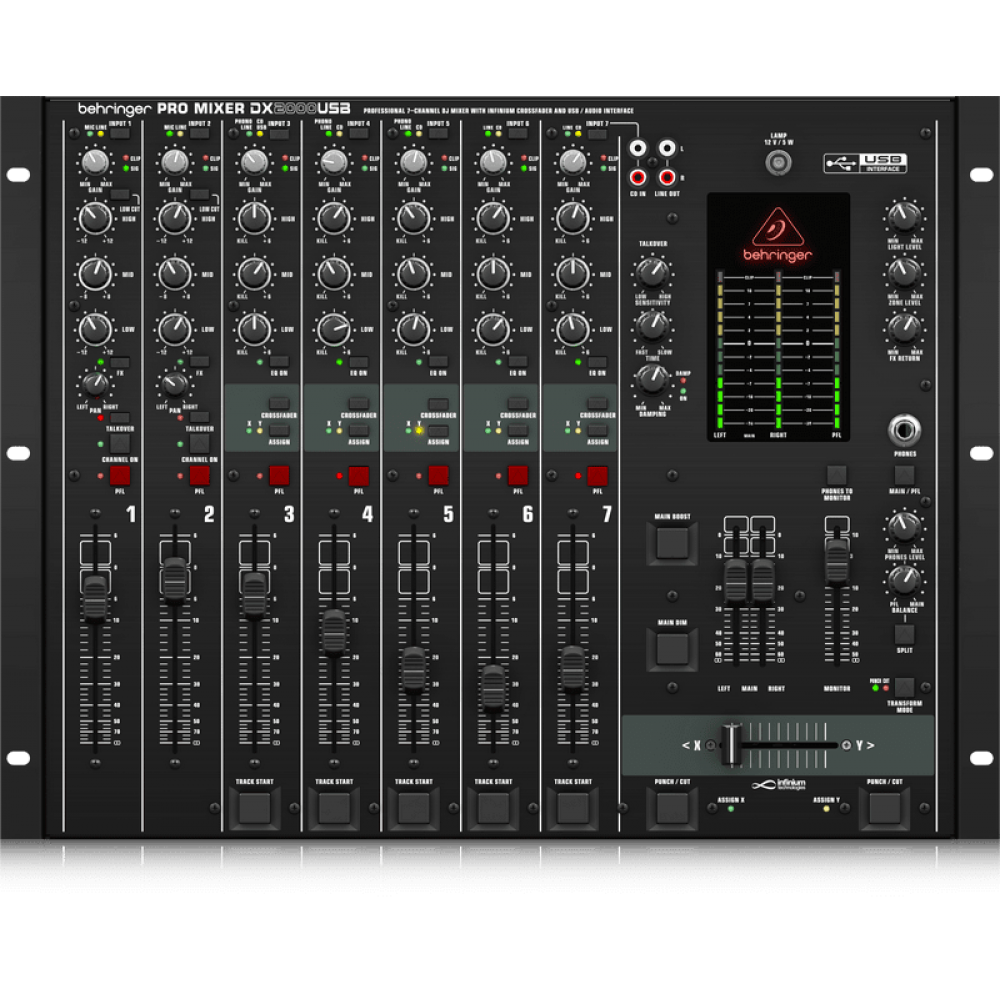Click the channel 1 Low Cut switch
This screenshot has height=1000, width=1000.
(120, 195)
